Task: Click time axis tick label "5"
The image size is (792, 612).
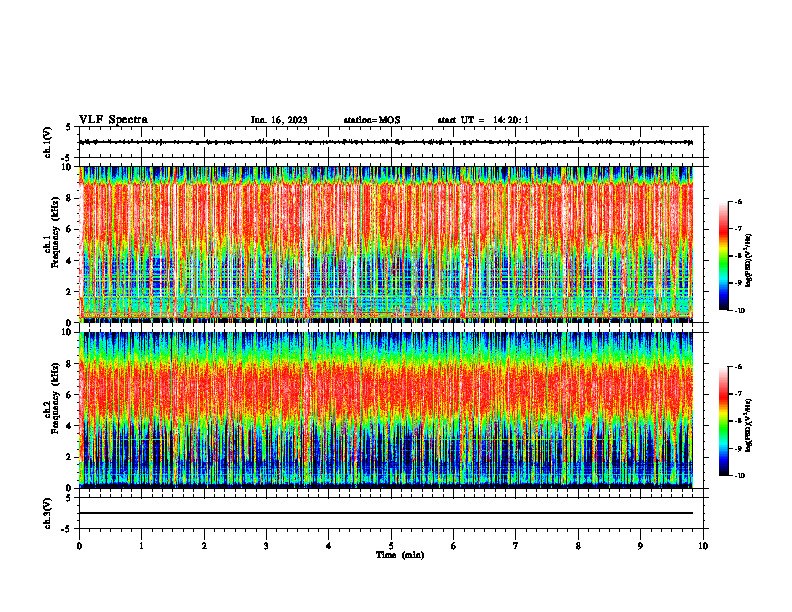Action: 391,546
